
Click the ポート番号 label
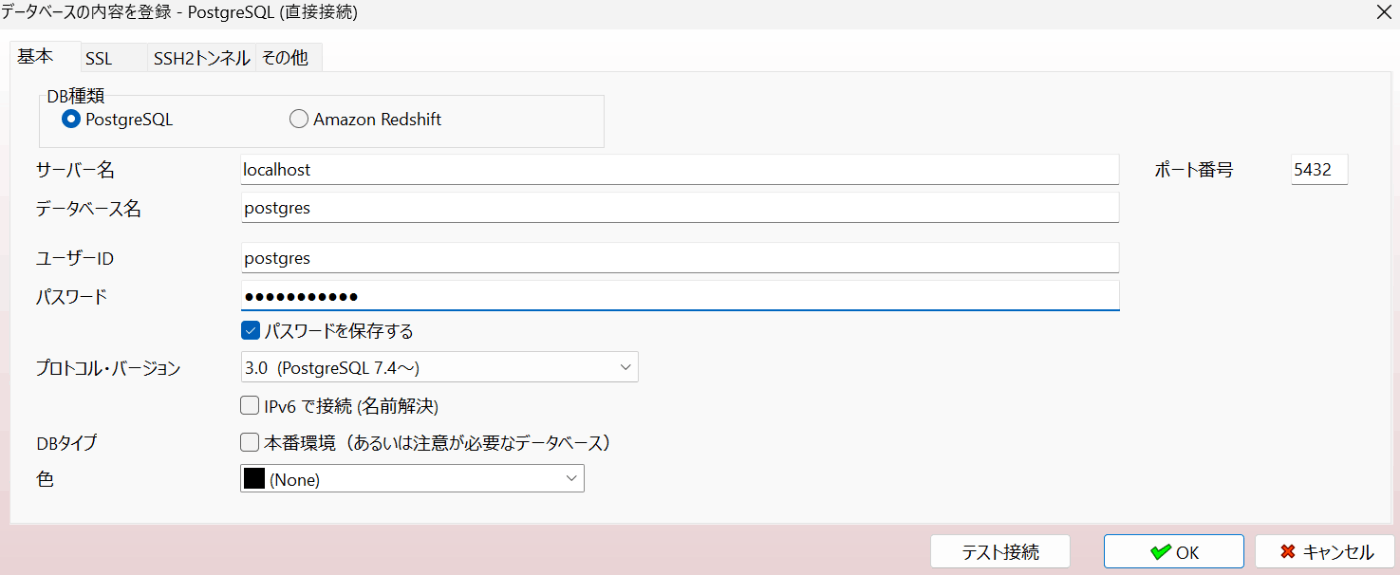coord(1194,170)
